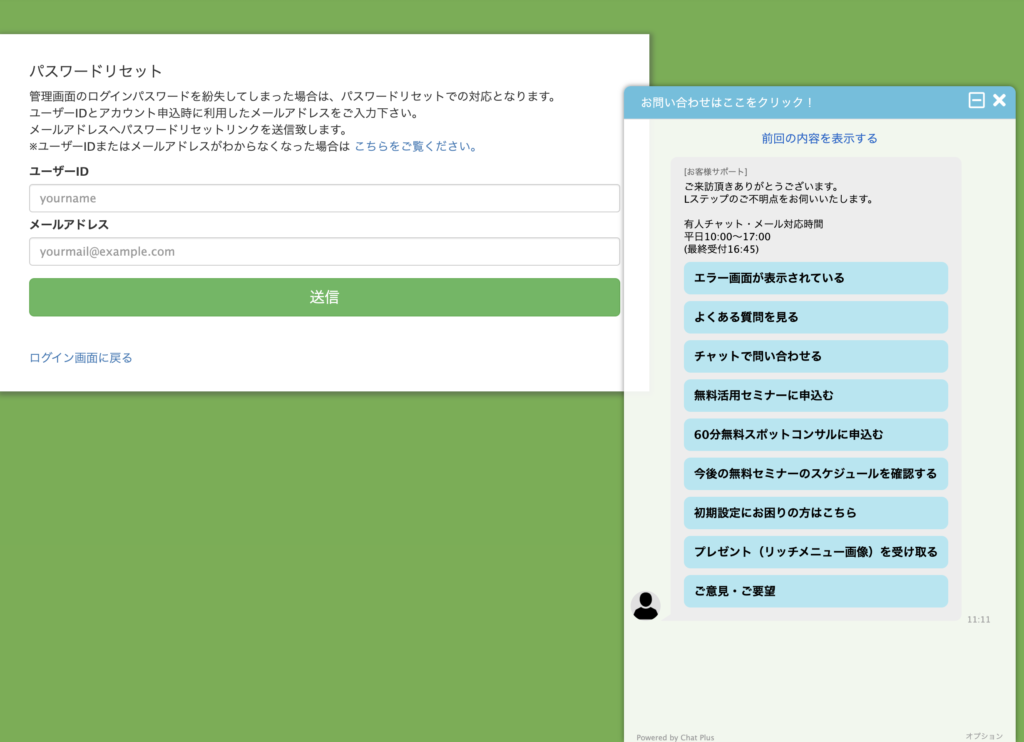Click the ユーザーID input field
The width and height of the screenshot is (1024, 742).
pyautogui.click(x=324, y=198)
